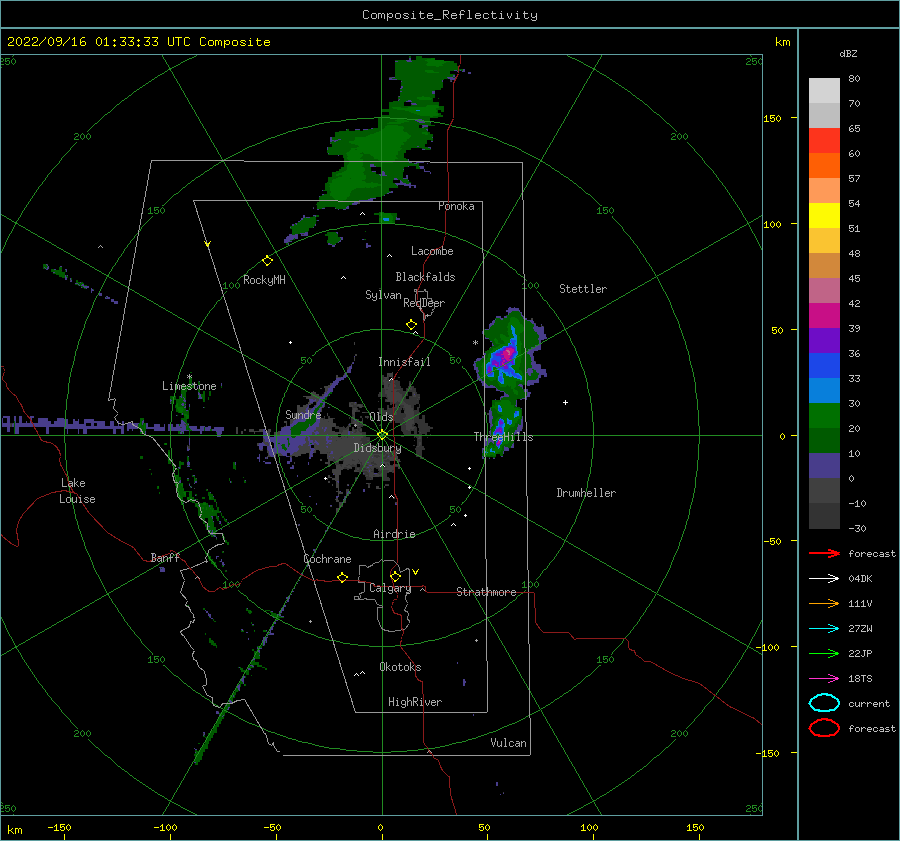Image resolution: width=900 pixels, height=841 pixels.
Task: Click the Vulcan city label
Action: [509, 743]
